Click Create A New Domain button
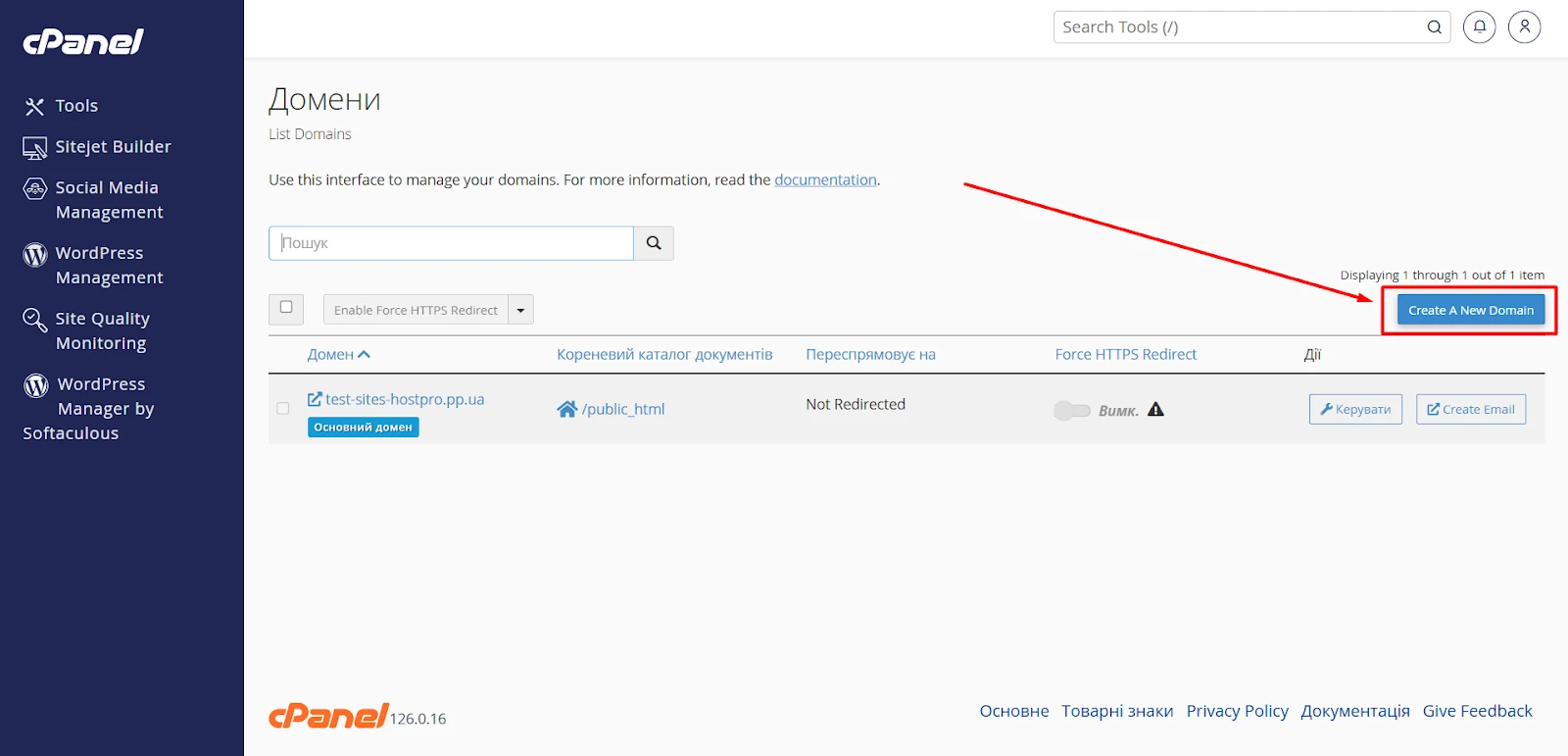 click(1470, 310)
